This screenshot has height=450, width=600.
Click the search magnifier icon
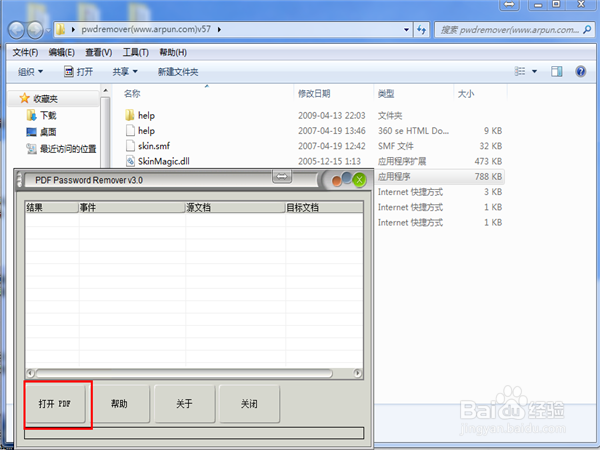pos(587,29)
